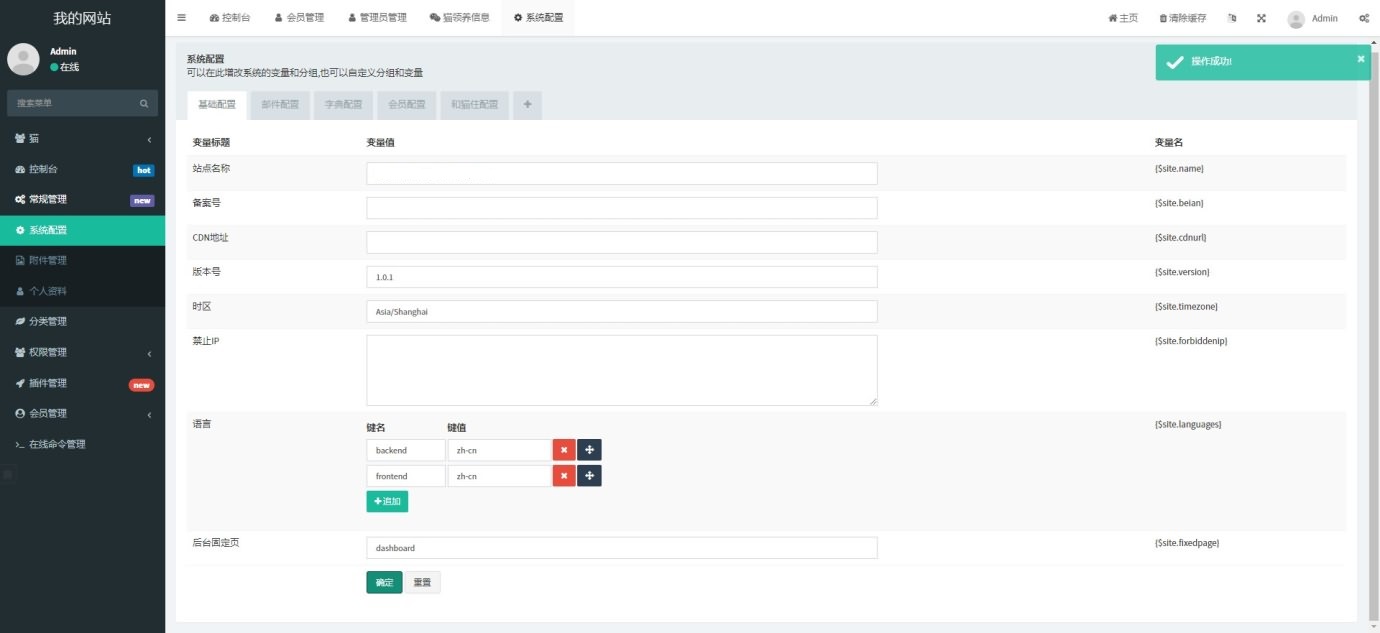Delete the frontend language row
Screen dimensions: 1380x633
(x=564, y=476)
